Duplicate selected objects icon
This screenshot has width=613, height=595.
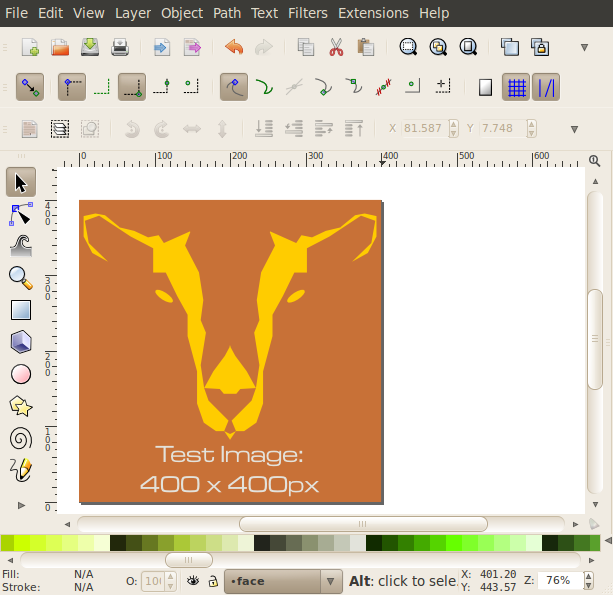[x=510, y=47]
